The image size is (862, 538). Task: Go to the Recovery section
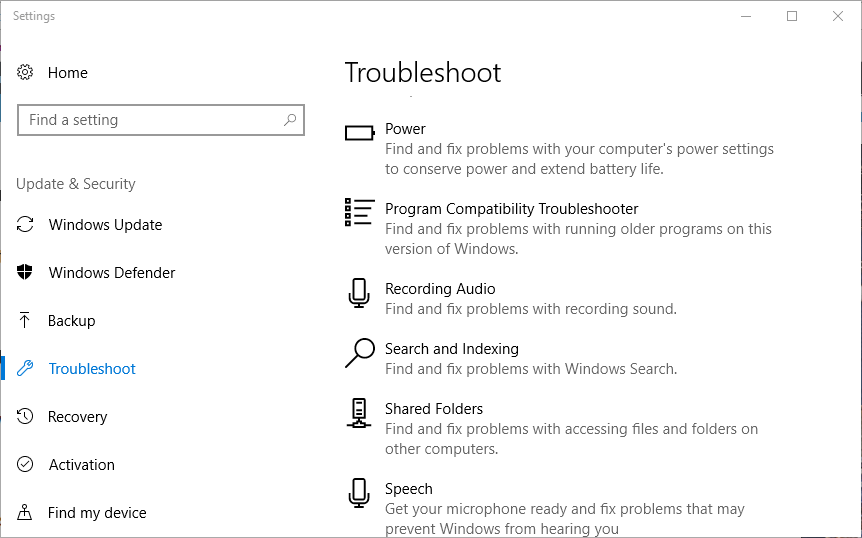(x=77, y=417)
